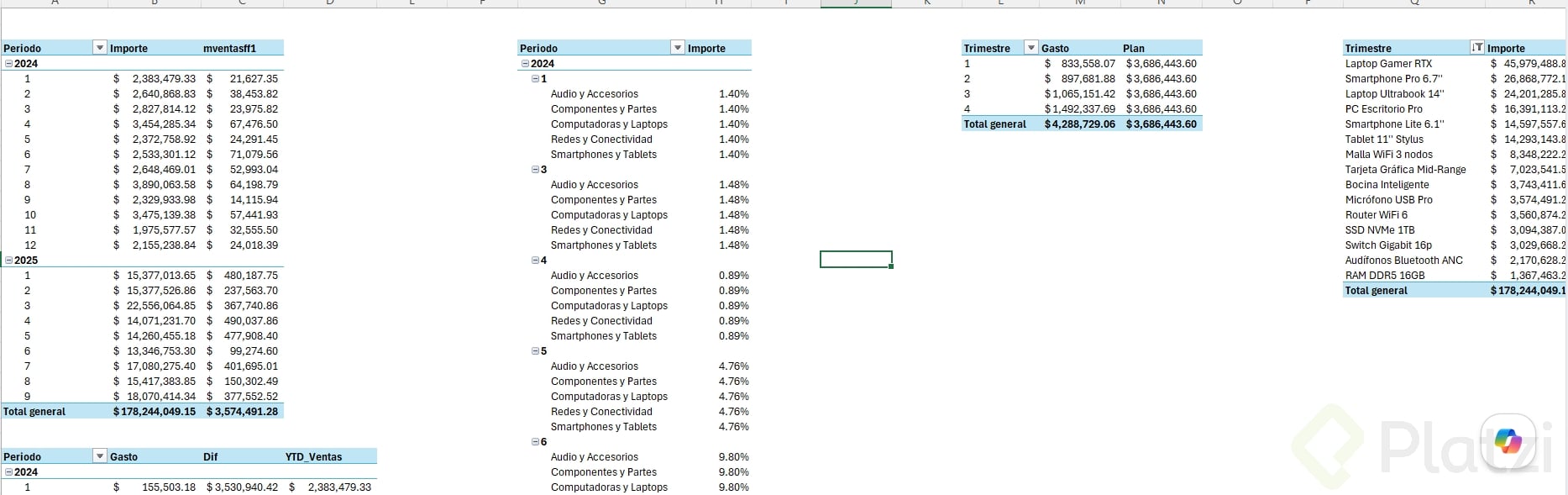Collapse month 3 group in percentage pivot

tap(535, 169)
